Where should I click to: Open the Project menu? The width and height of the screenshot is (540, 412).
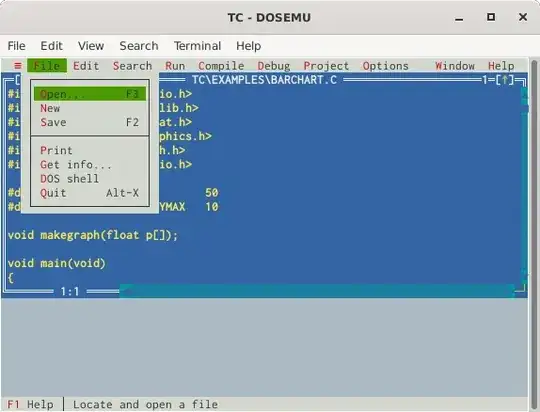pos(326,65)
